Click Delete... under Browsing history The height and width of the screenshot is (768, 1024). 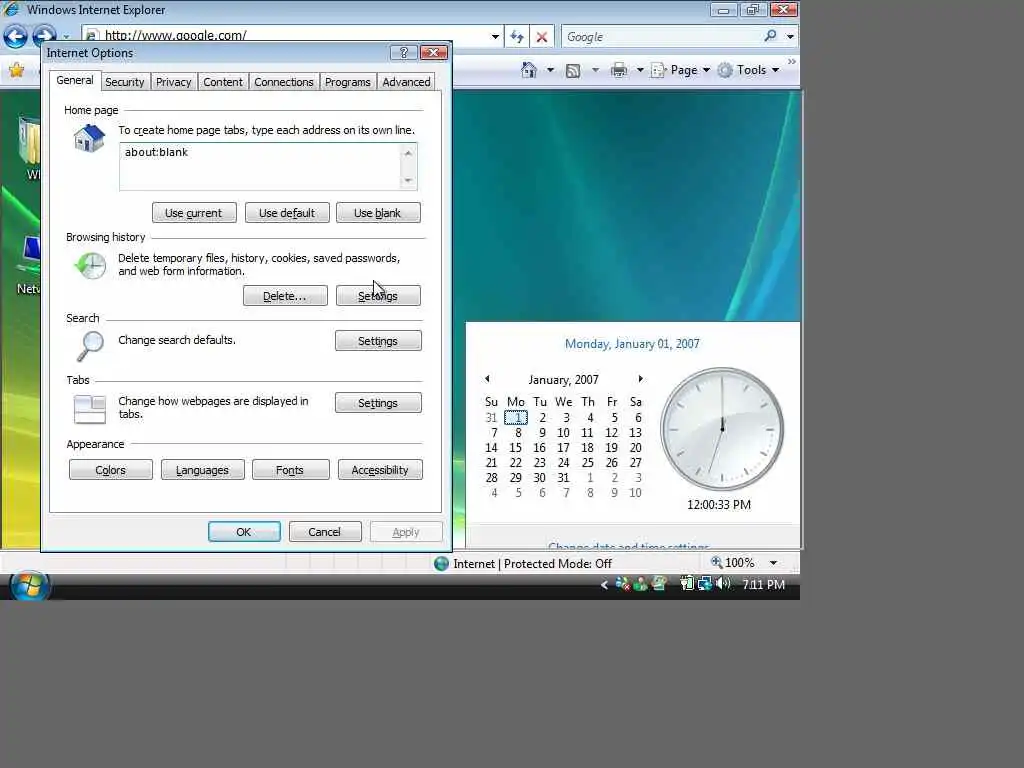[x=285, y=296]
